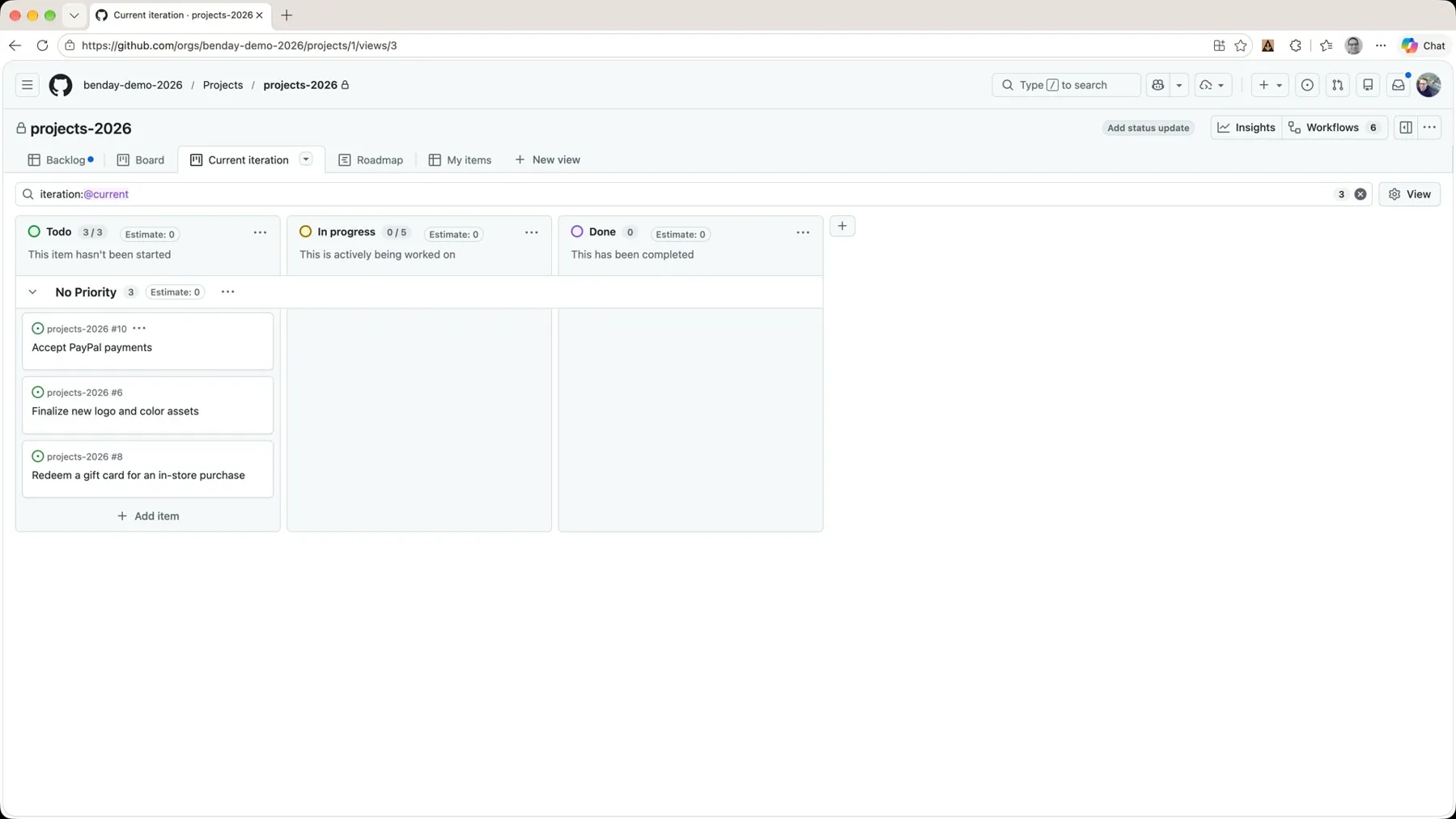Open actions menu for issue #10 card
This screenshot has width=1456, height=819.
[x=139, y=329]
